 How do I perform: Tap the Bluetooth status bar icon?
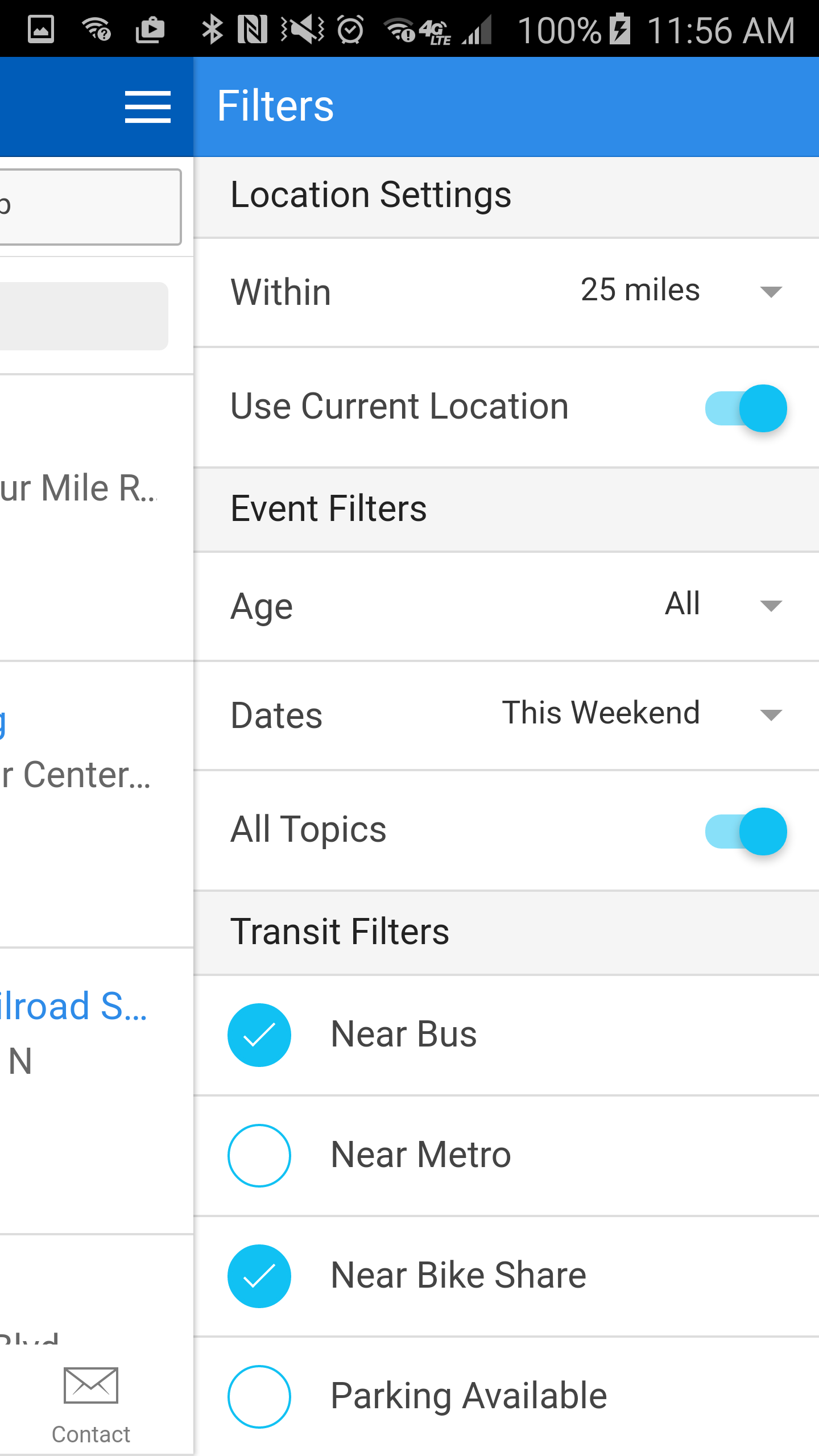click(x=212, y=30)
